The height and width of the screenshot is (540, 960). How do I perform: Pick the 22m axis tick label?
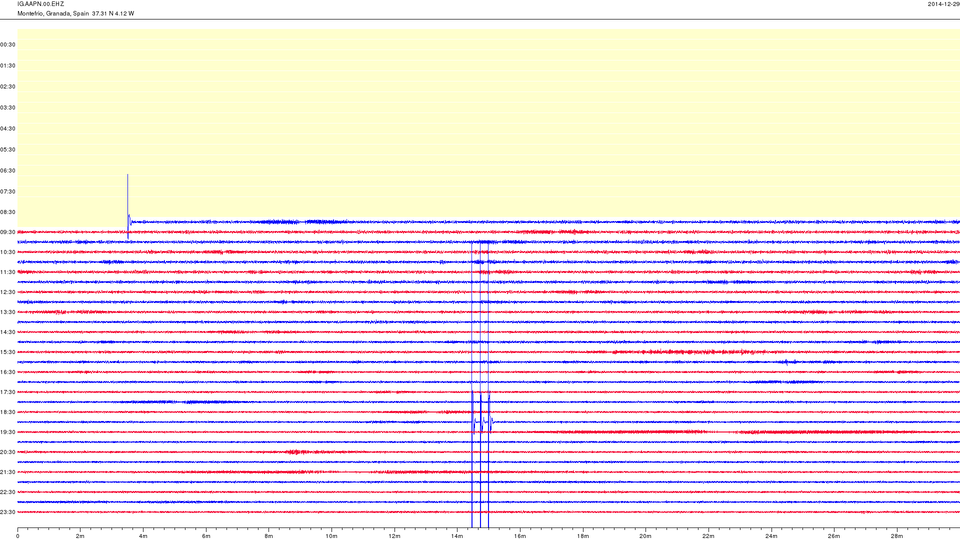[x=708, y=536]
